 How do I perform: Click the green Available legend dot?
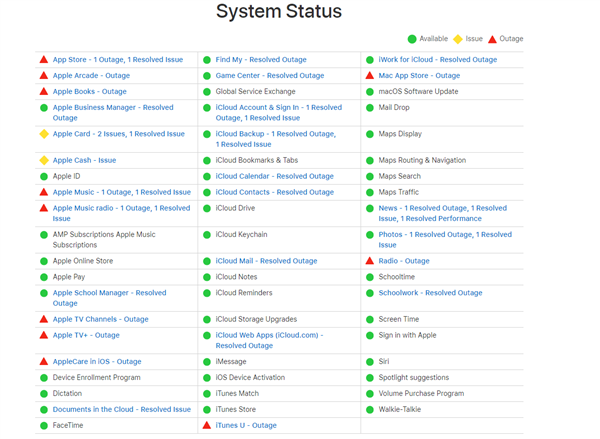click(412, 39)
